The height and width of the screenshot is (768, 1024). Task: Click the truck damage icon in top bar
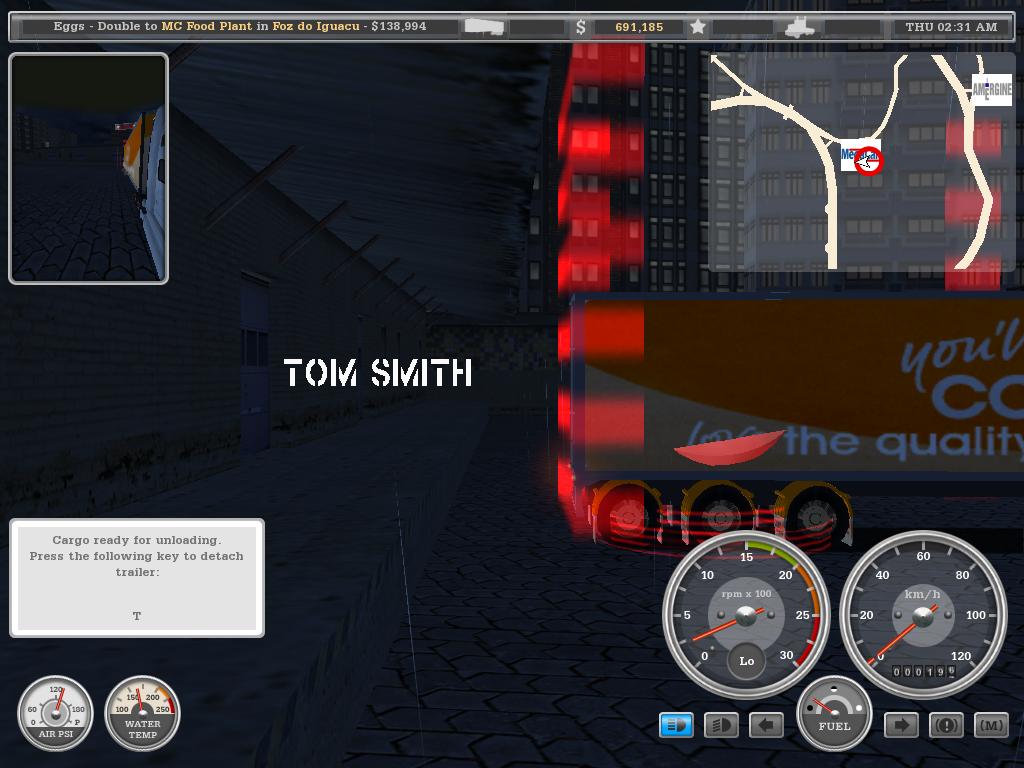799,27
